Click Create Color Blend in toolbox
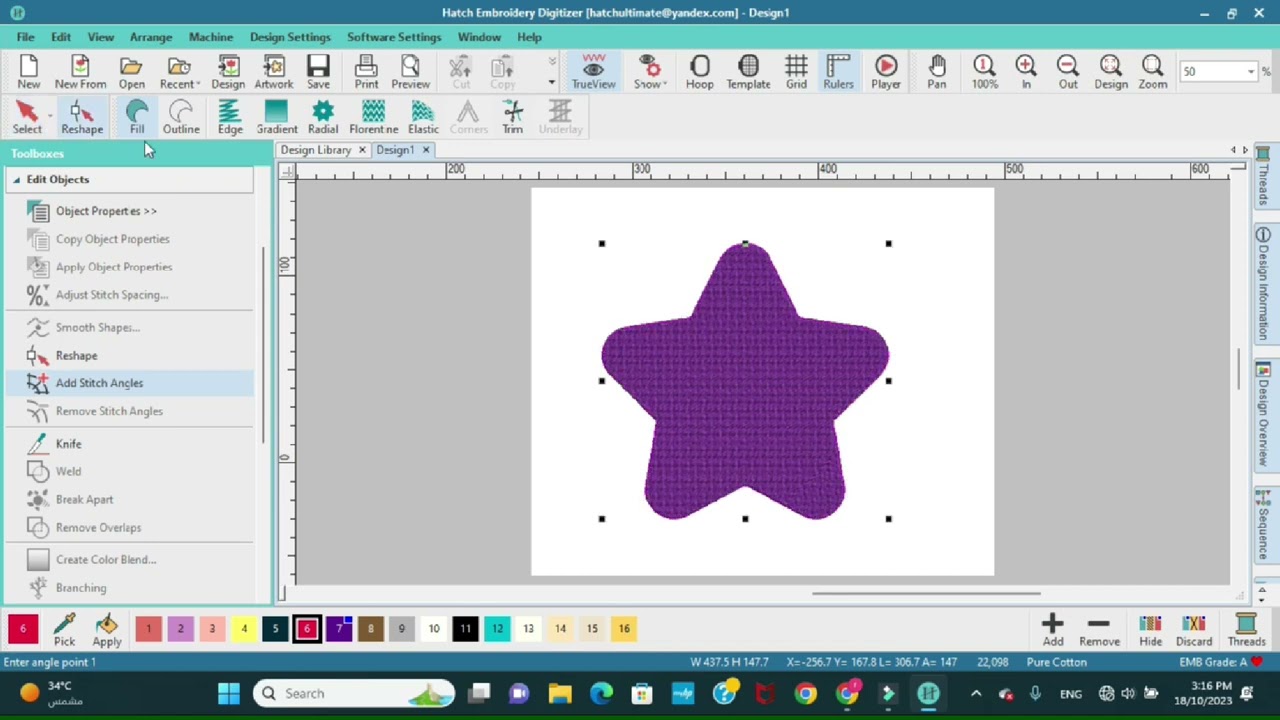 click(x=106, y=560)
